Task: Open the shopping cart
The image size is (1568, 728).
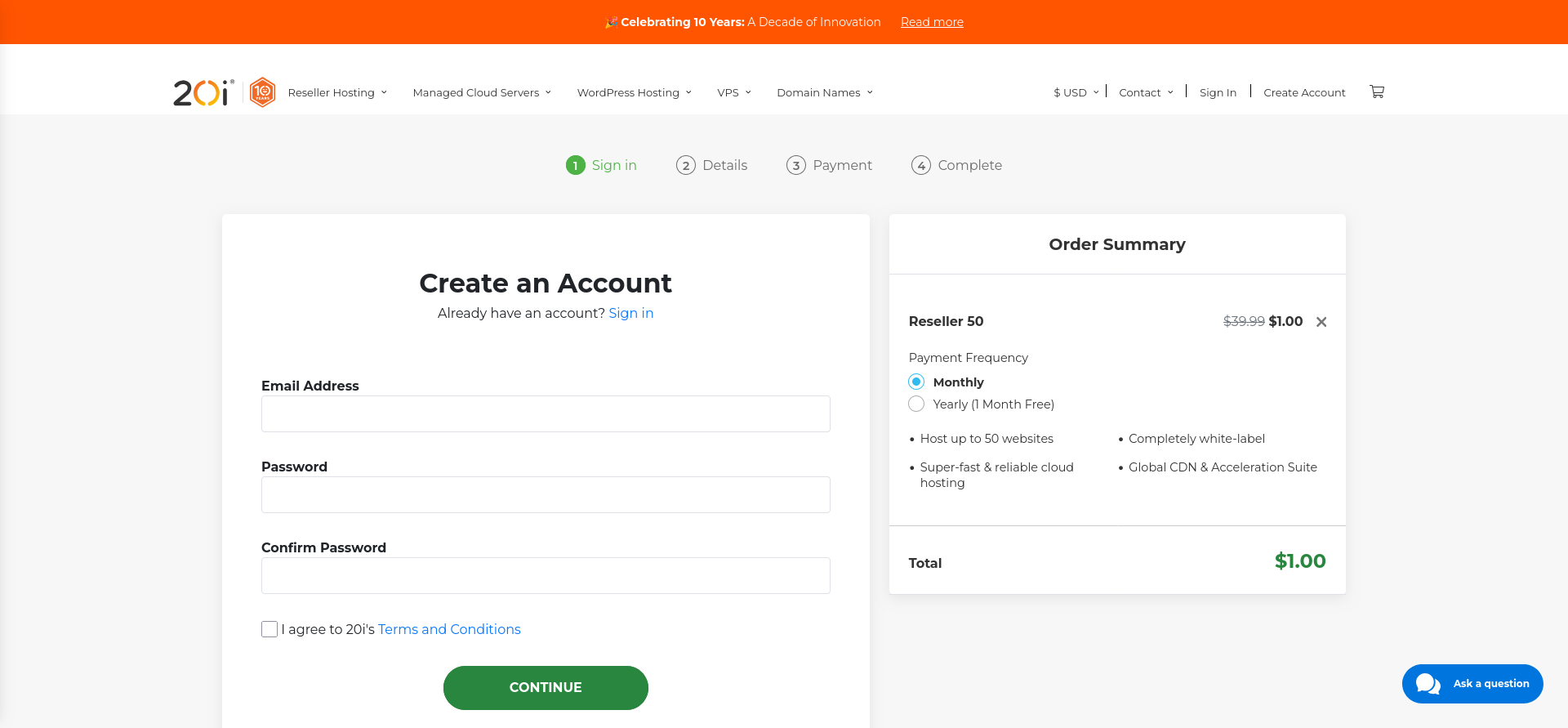Action: [x=1377, y=92]
